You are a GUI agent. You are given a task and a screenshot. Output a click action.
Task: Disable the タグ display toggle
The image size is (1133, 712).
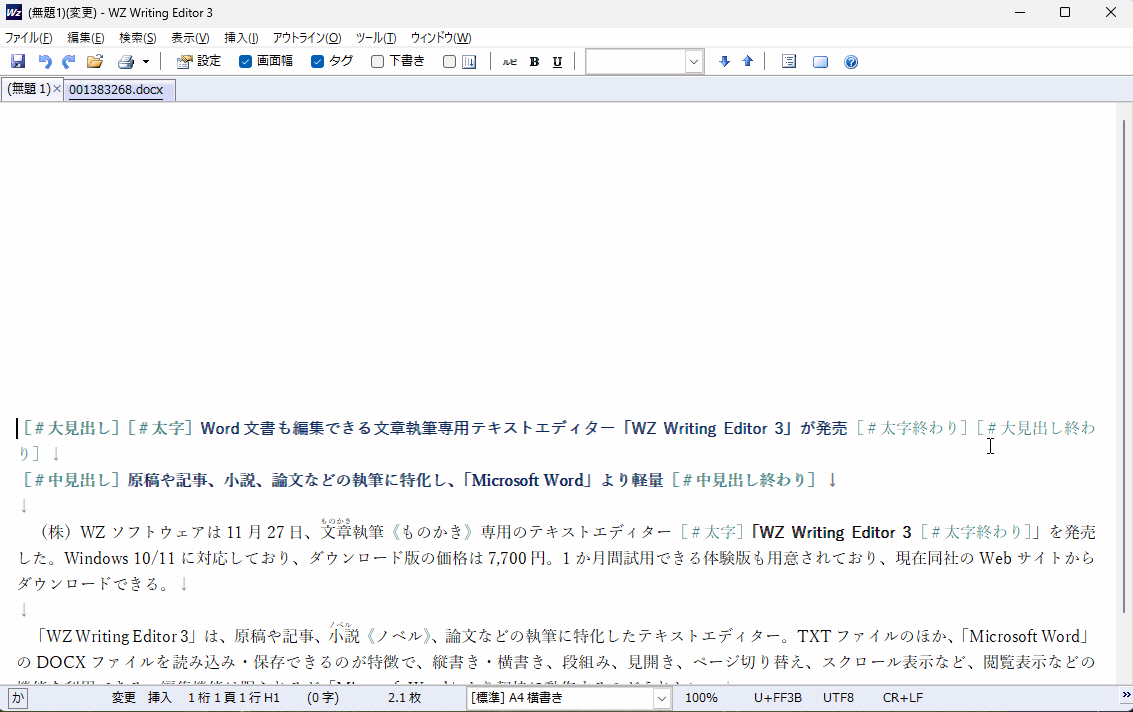(x=330, y=61)
